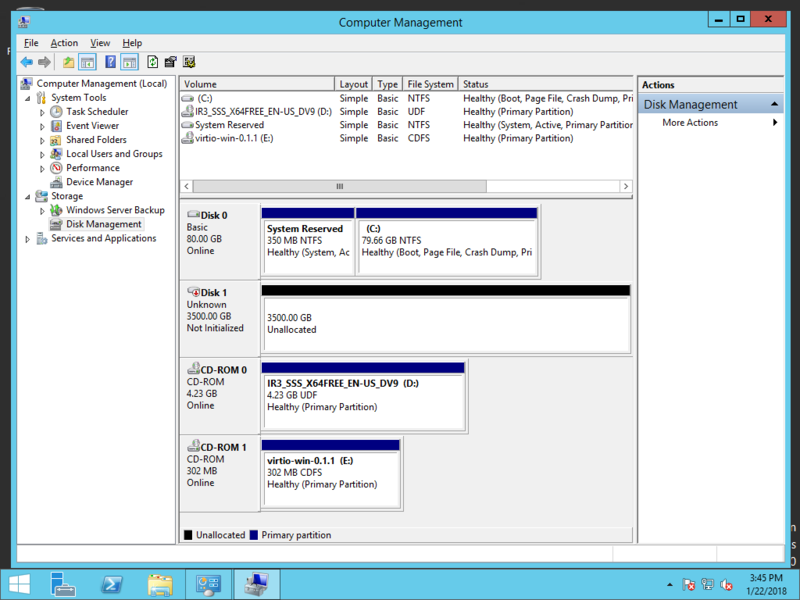This screenshot has height=600, width=800.
Task: Expand the Event Viewer node
Action: (x=42, y=126)
